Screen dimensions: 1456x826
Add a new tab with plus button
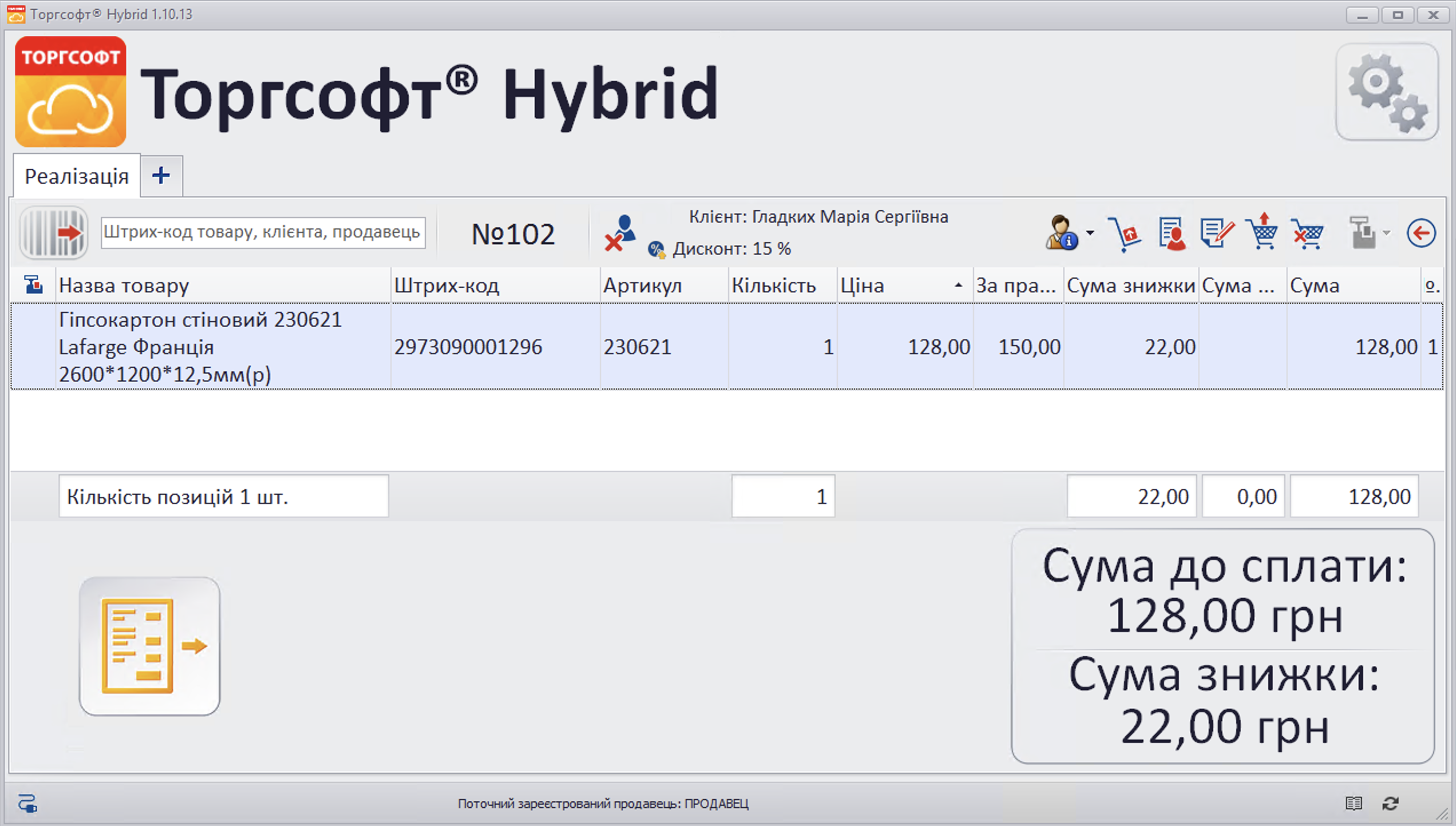click(161, 176)
